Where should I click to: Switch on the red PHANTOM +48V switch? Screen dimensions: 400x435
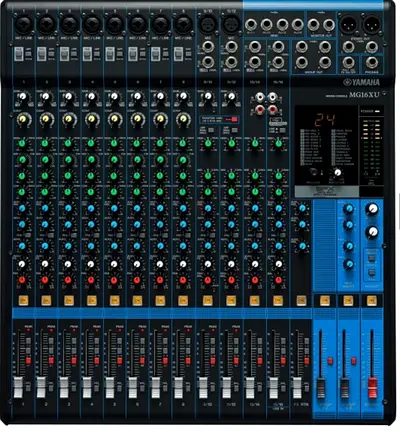234,119
